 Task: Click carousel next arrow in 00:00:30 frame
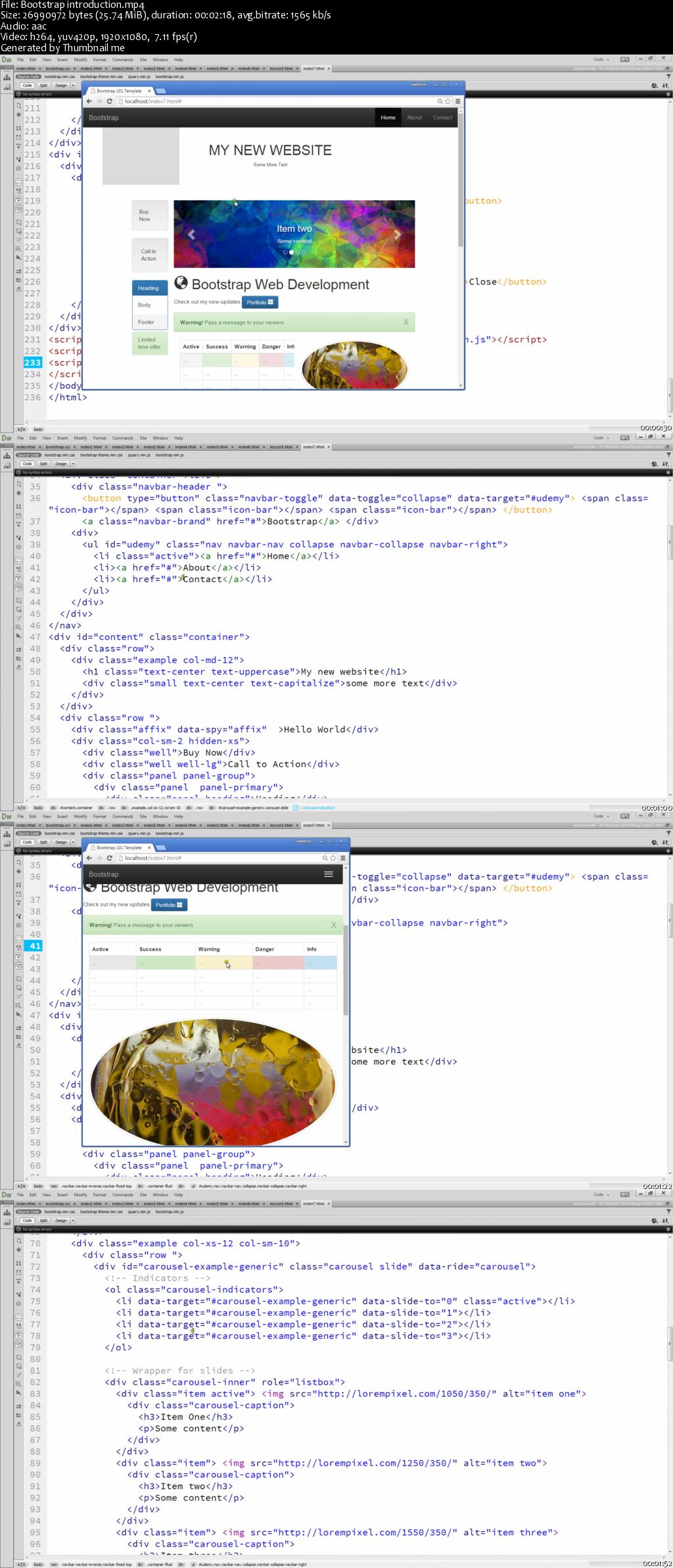click(x=397, y=235)
